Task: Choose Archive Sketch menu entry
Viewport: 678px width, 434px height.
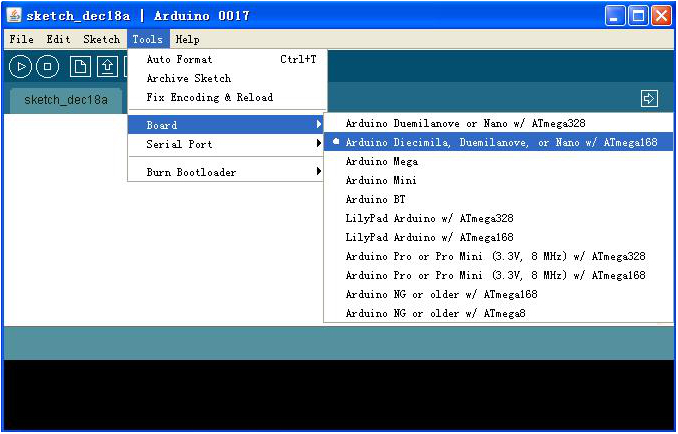Action: [189, 79]
